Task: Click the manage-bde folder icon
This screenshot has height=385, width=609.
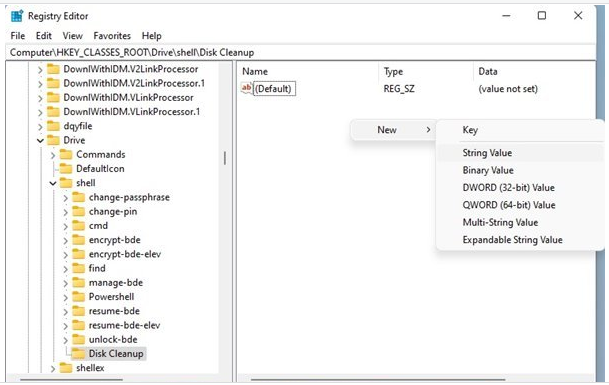Action: [x=78, y=282]
